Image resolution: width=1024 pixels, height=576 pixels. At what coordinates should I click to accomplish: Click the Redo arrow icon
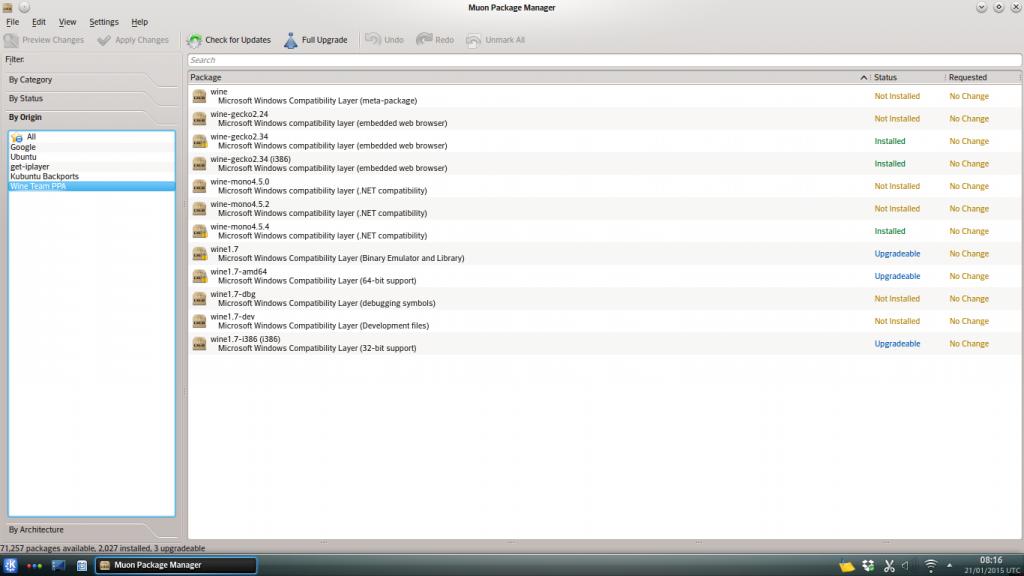coord(424,40)
